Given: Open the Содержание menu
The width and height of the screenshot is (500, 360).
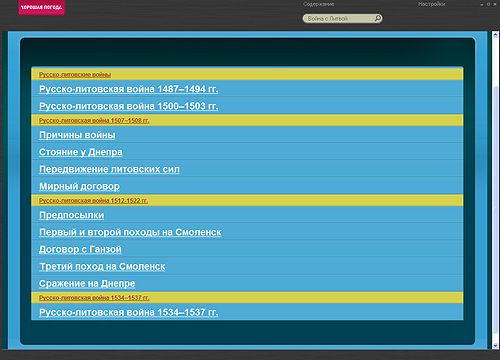Looking at the screenshot, I should point(319,4).
